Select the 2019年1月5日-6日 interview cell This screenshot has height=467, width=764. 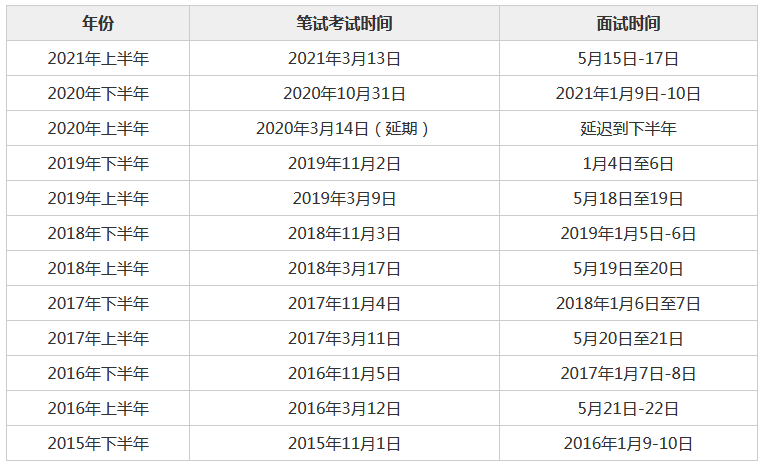[628, 234]
